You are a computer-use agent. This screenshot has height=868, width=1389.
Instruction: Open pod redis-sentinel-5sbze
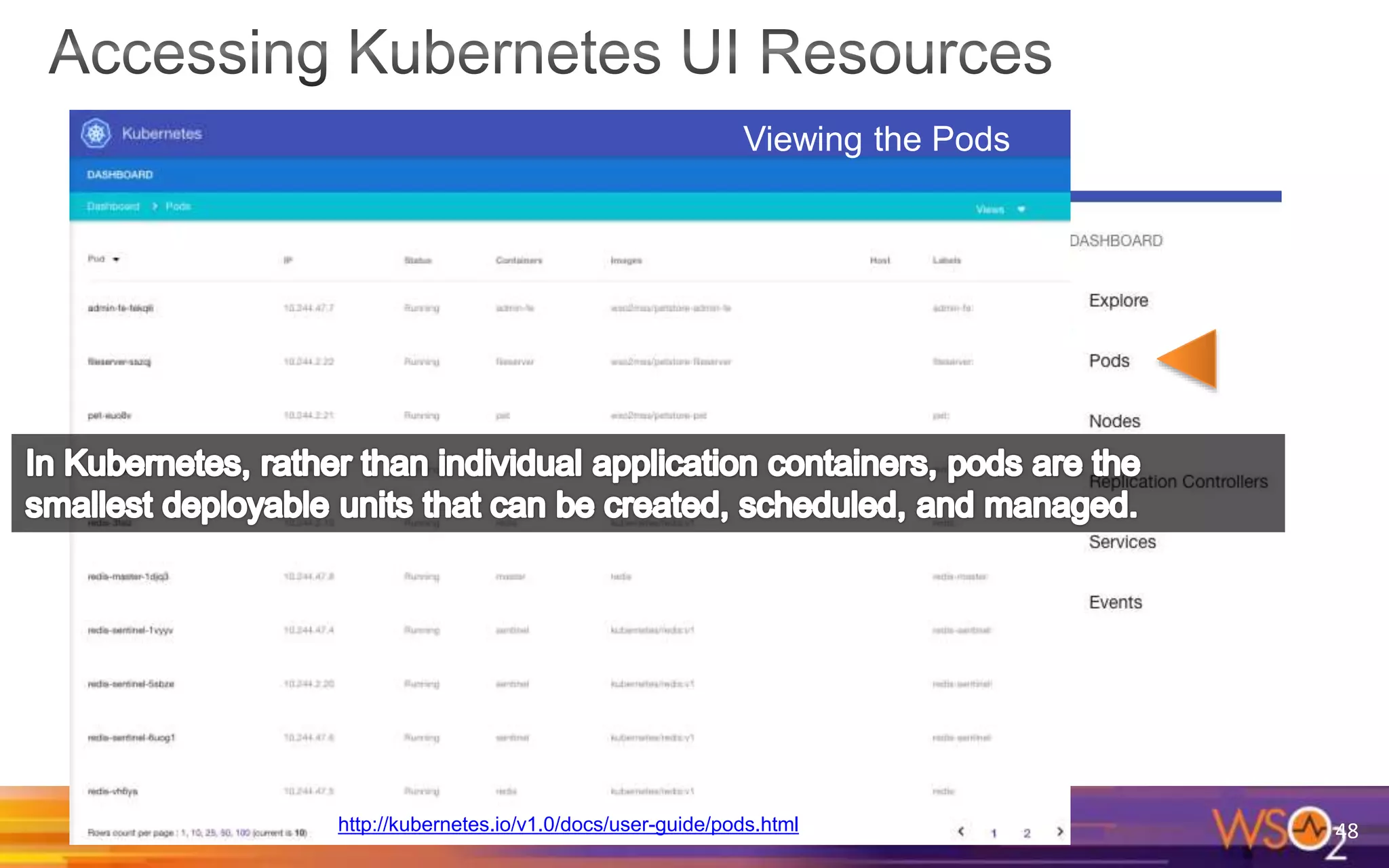[131, 684]
